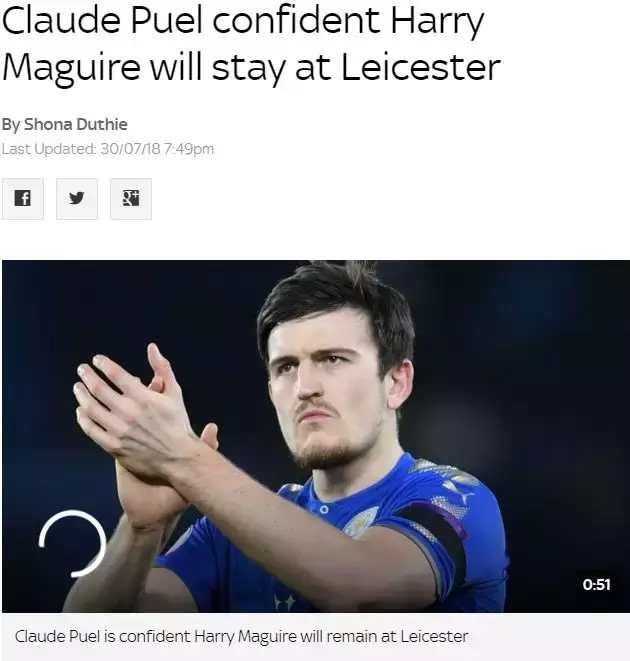Click the 30/07/18 date in the timestamp
Viewport: 630px width, 661px height.
(131, 149)
